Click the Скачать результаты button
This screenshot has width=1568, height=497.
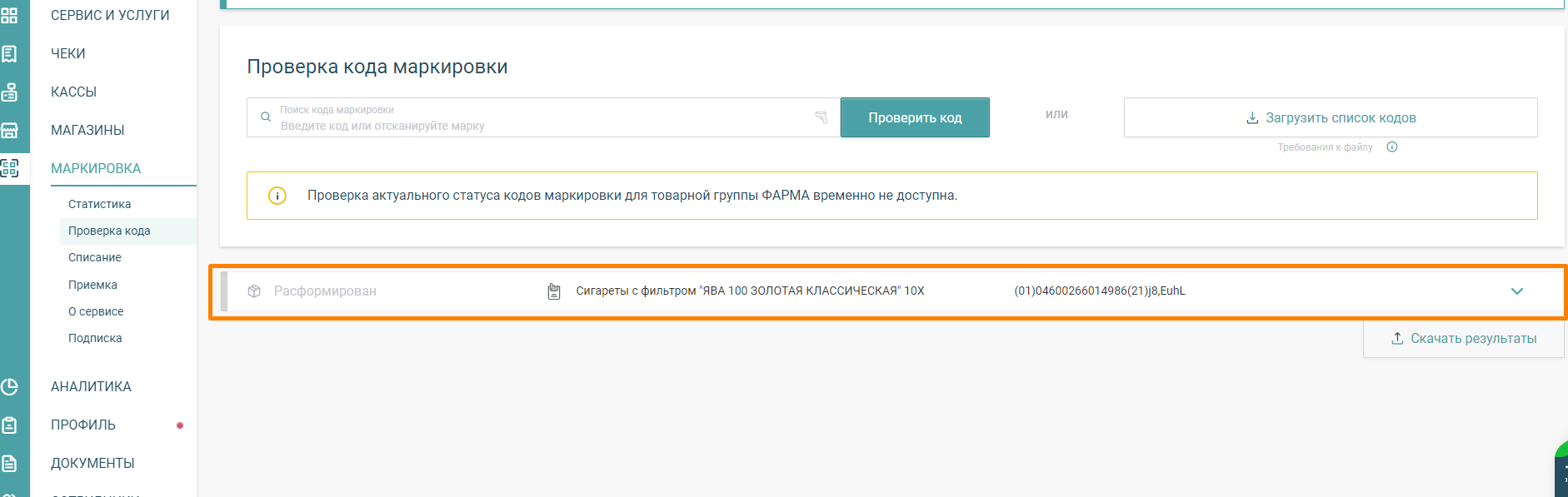(x=1464, y=339)
